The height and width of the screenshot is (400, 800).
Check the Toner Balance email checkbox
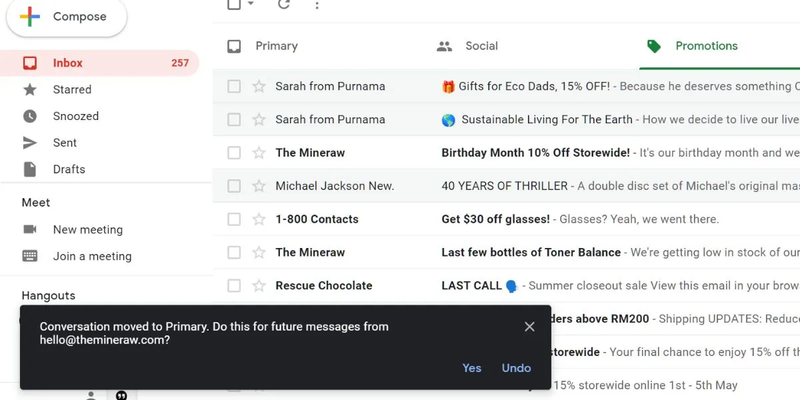(x=234, y=252)
